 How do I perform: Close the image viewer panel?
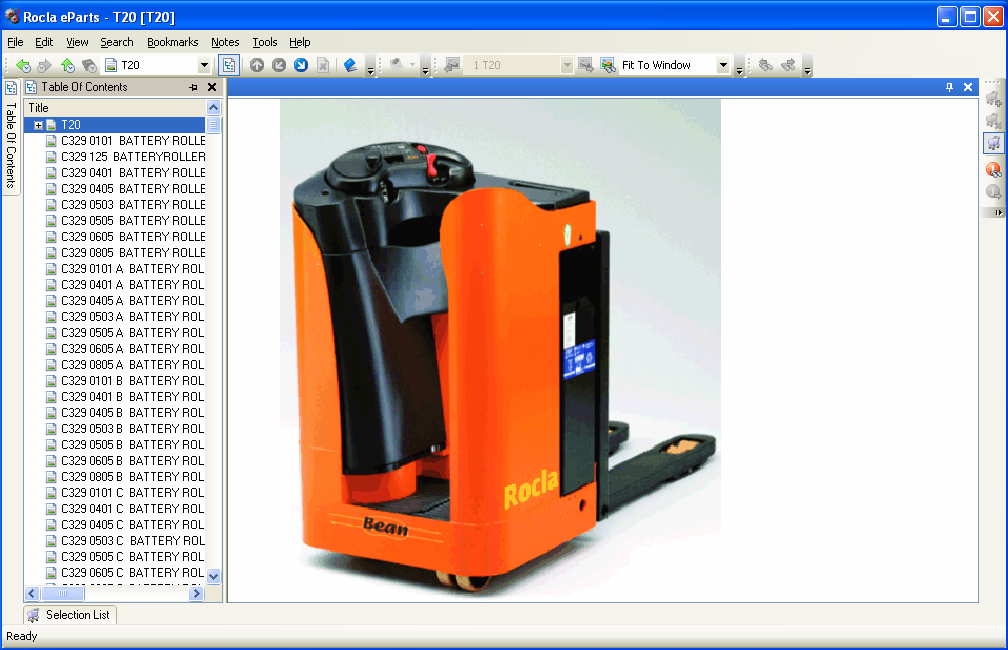(x=968, y=87)
